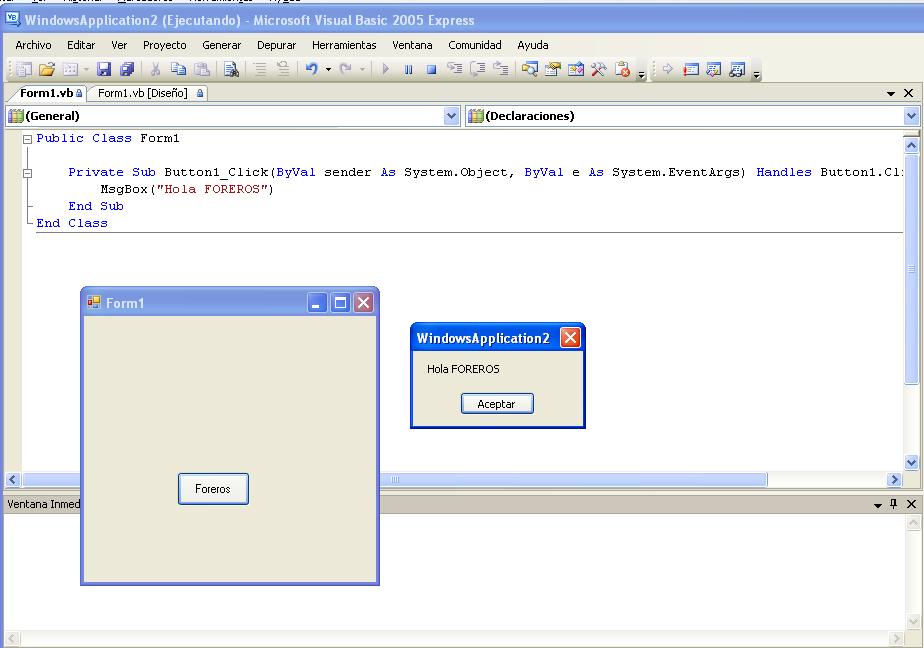Image resolution: width=924 pixels, height=648 pixels.
Task: Click the Immediate window icon in the debug toolbar
Action: (691, 70)
